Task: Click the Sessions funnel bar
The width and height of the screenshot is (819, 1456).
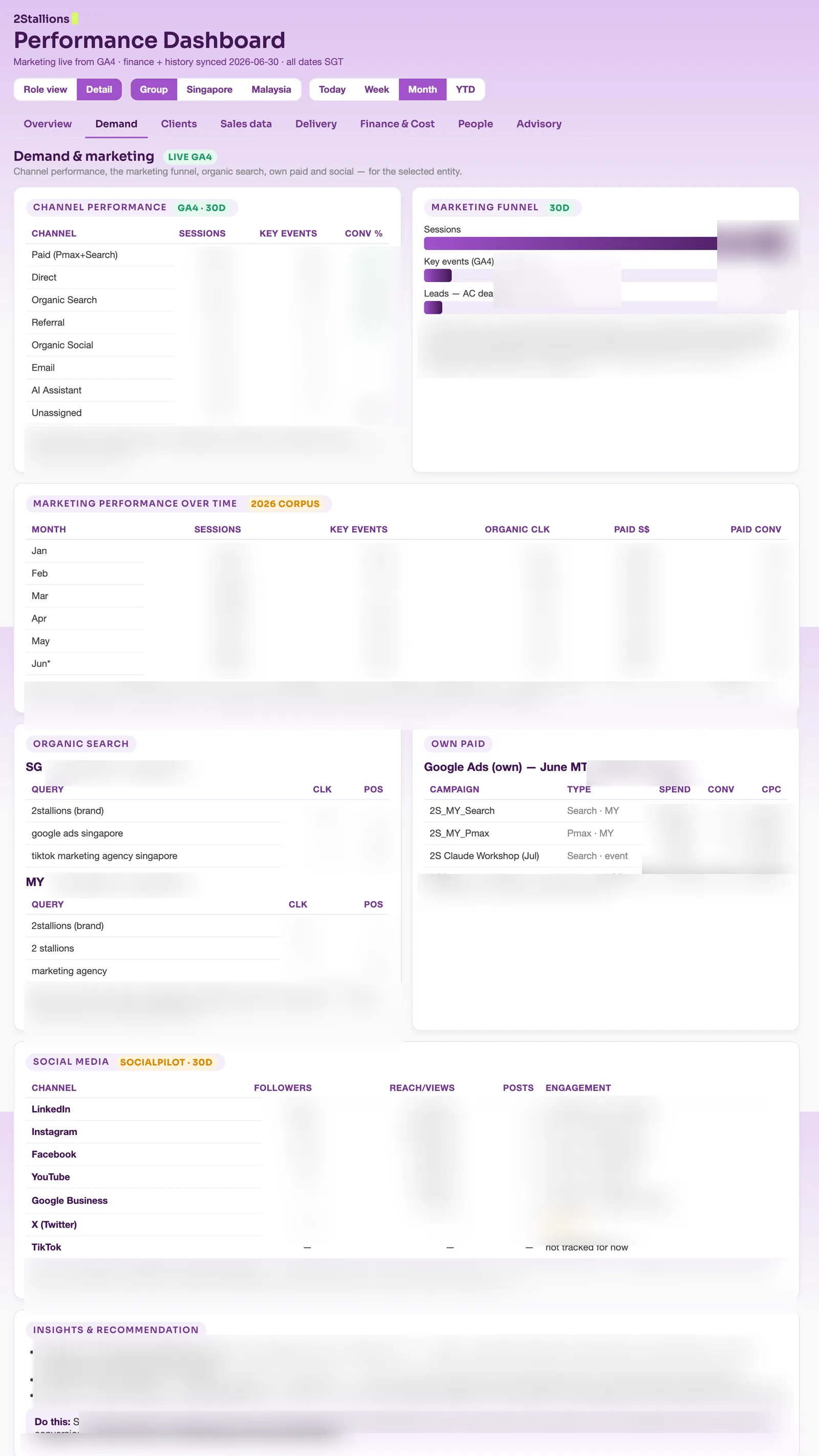Action: (x=606, y=243)
